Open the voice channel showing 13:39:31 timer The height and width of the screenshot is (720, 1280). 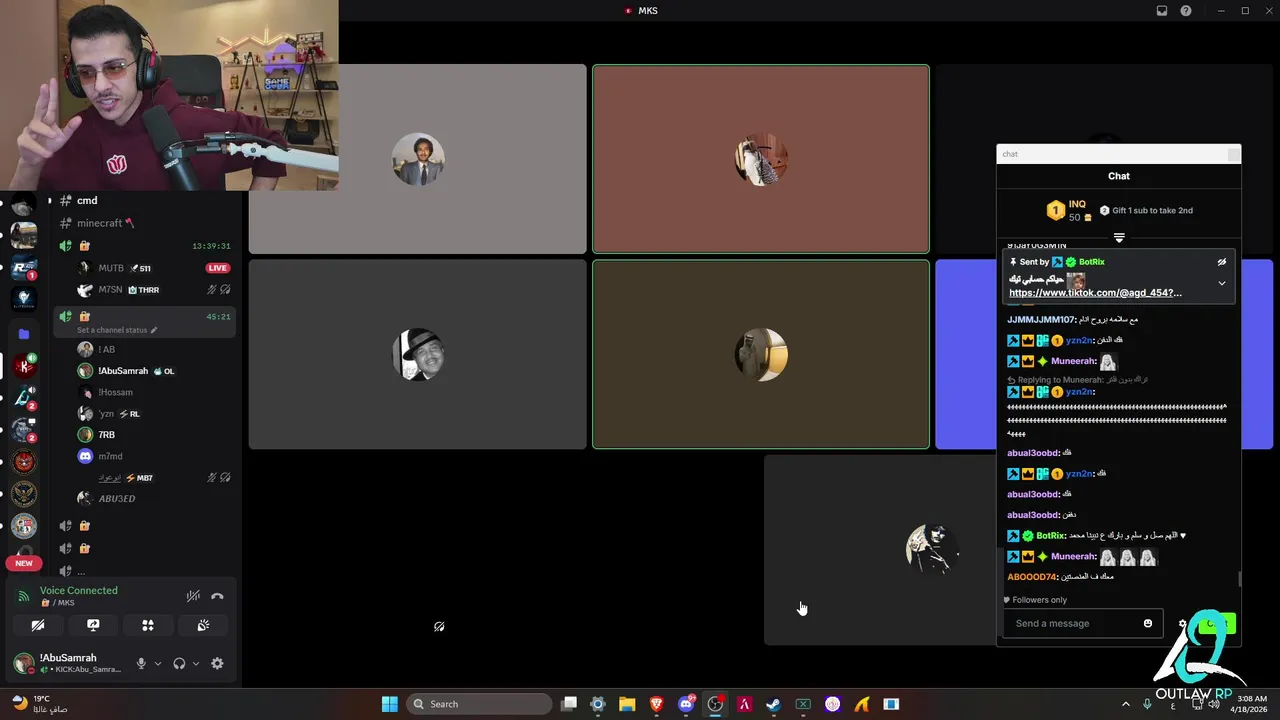coord(145,246)
